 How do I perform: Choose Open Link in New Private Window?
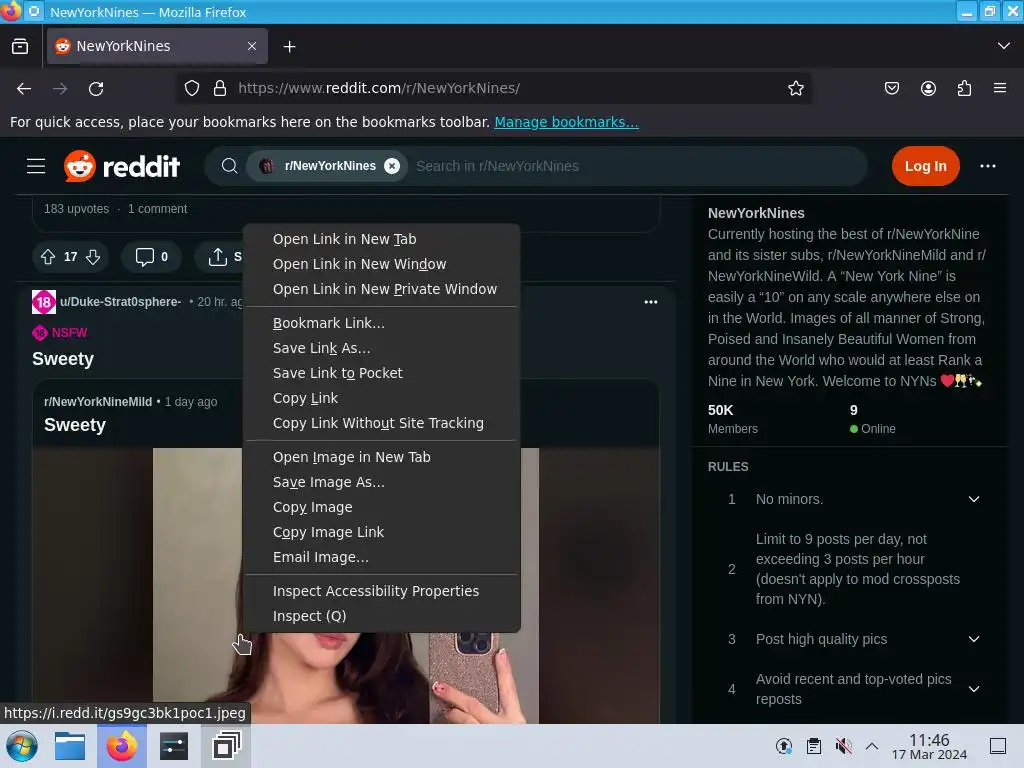tap(381, 289)
